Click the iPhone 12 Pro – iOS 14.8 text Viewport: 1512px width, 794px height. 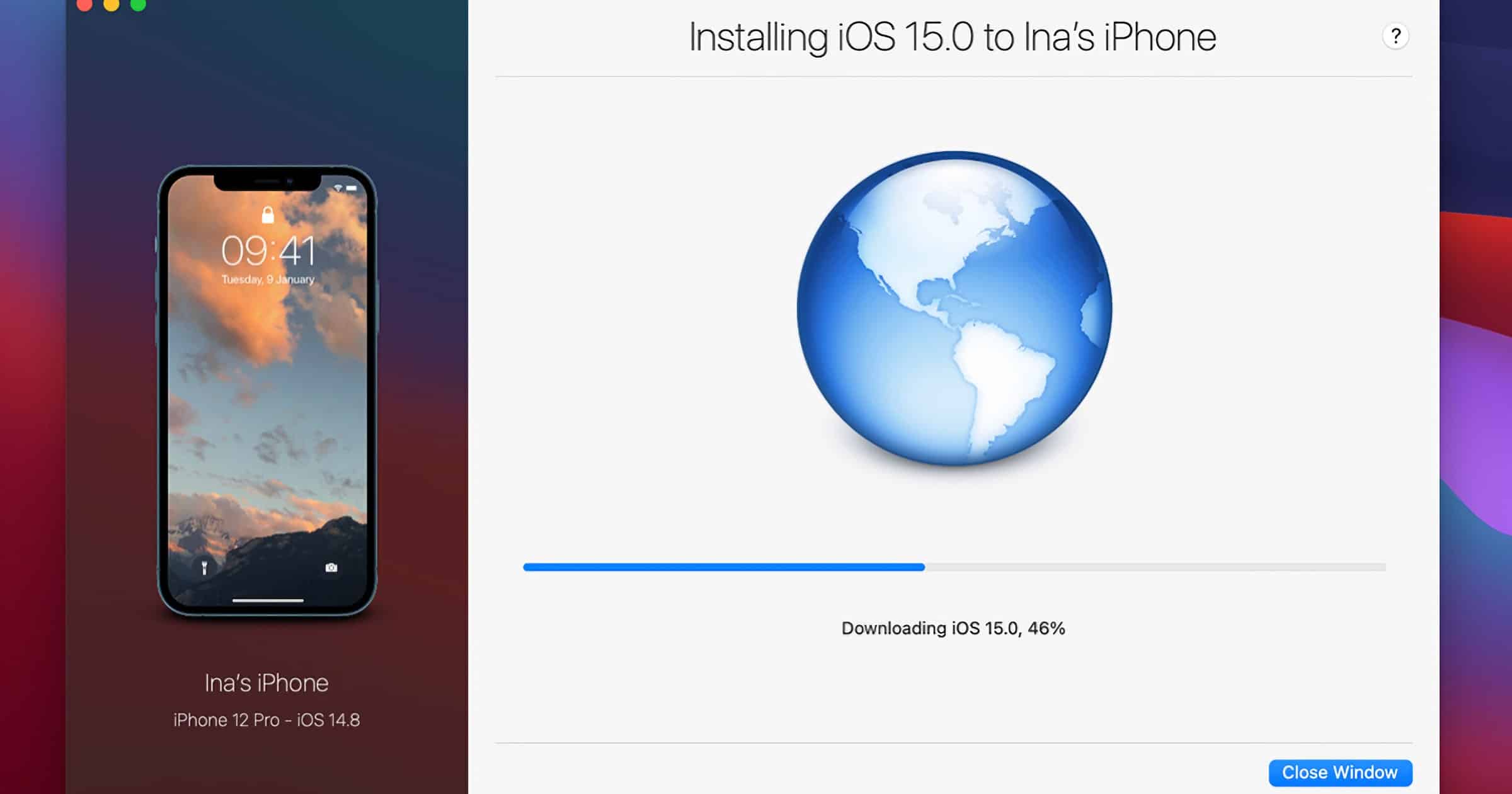point(266,720)
